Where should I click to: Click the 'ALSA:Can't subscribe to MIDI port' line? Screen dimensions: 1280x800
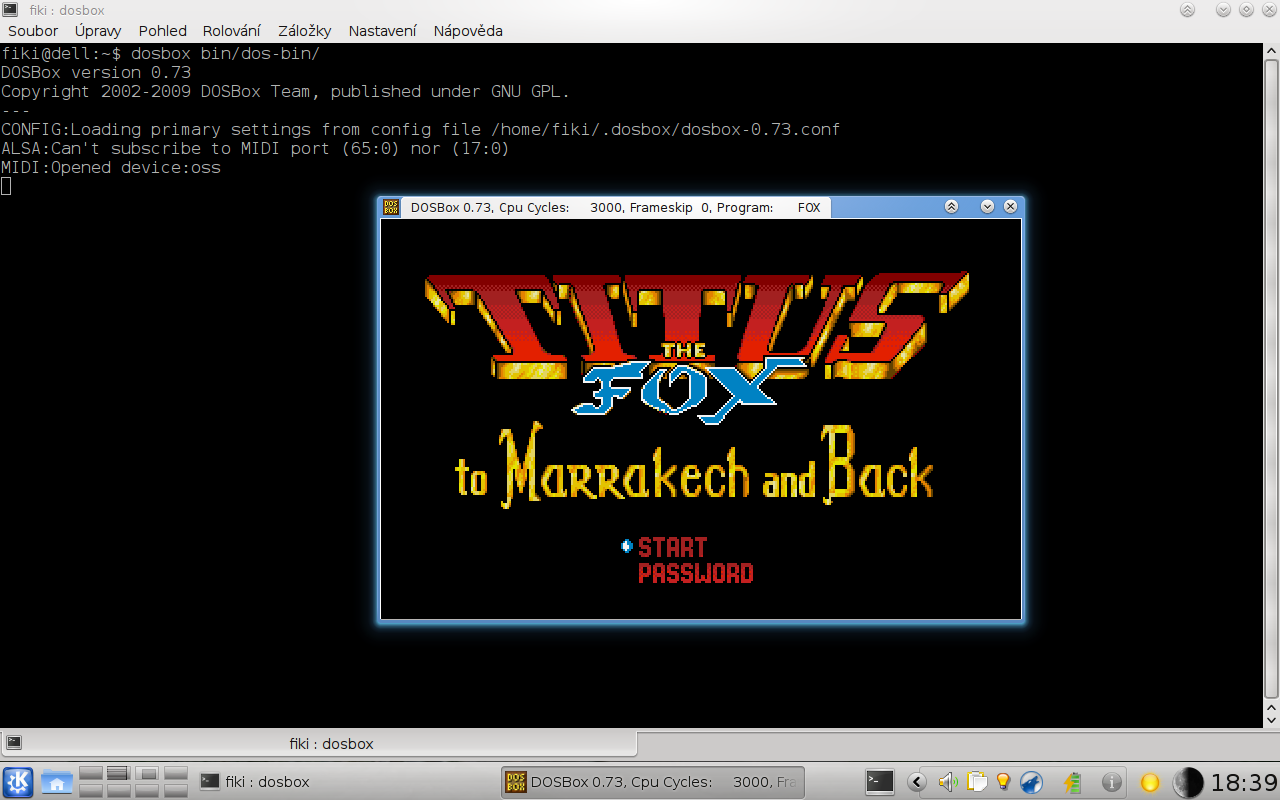point(255,149)
